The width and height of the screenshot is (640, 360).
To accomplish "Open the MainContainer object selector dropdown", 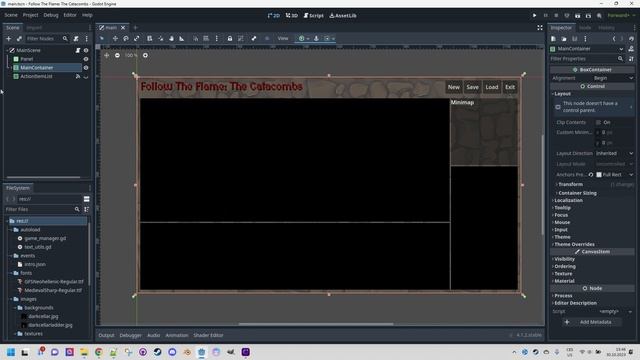I will (587, 49).
